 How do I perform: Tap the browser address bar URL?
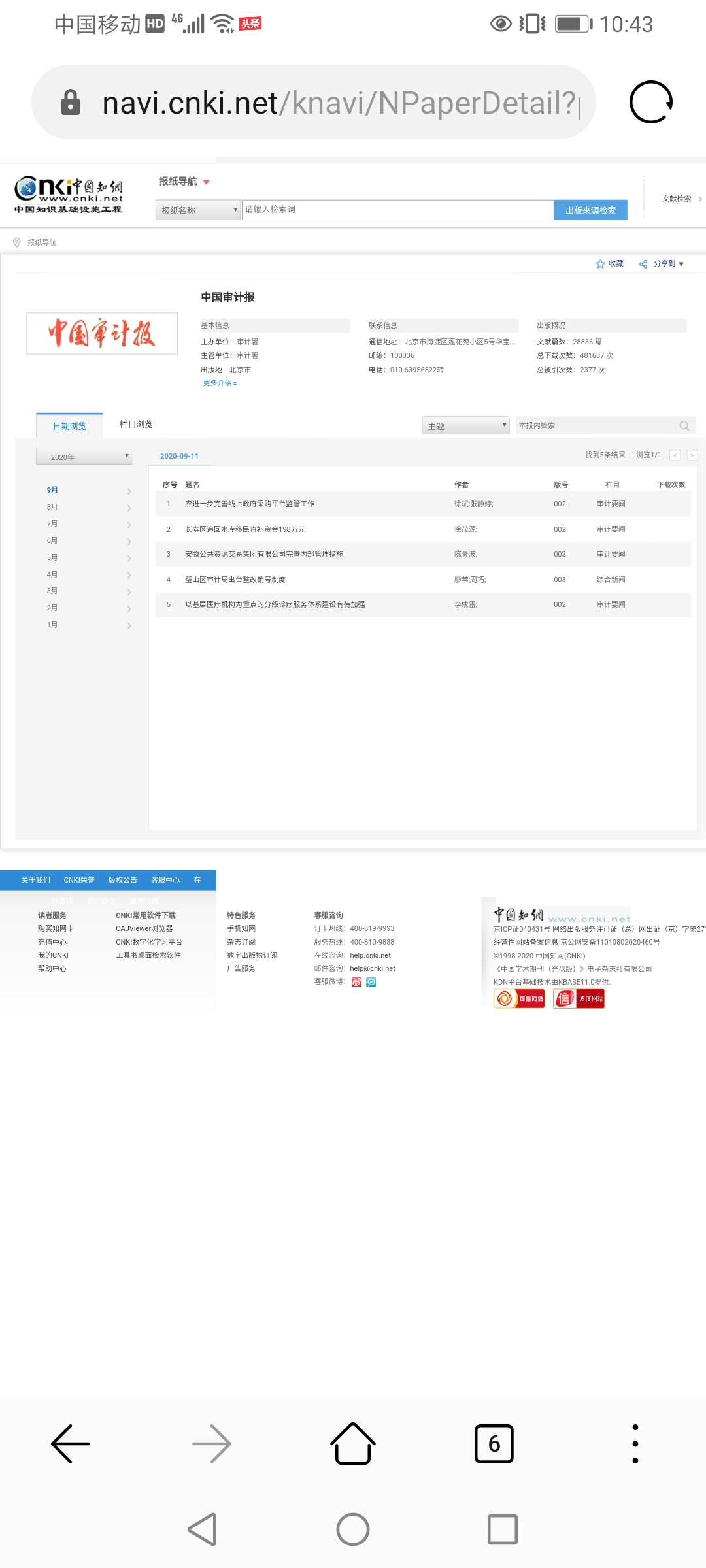pyautogui.click(x=340, y=103)
